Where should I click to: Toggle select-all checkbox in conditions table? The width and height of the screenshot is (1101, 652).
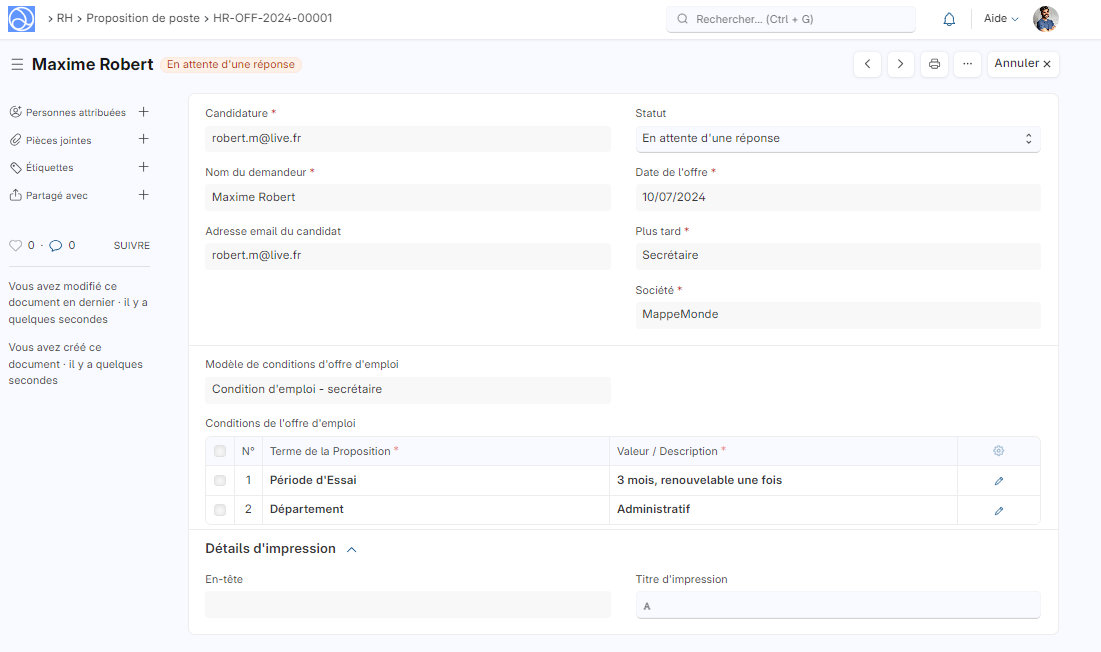[220, 451]
